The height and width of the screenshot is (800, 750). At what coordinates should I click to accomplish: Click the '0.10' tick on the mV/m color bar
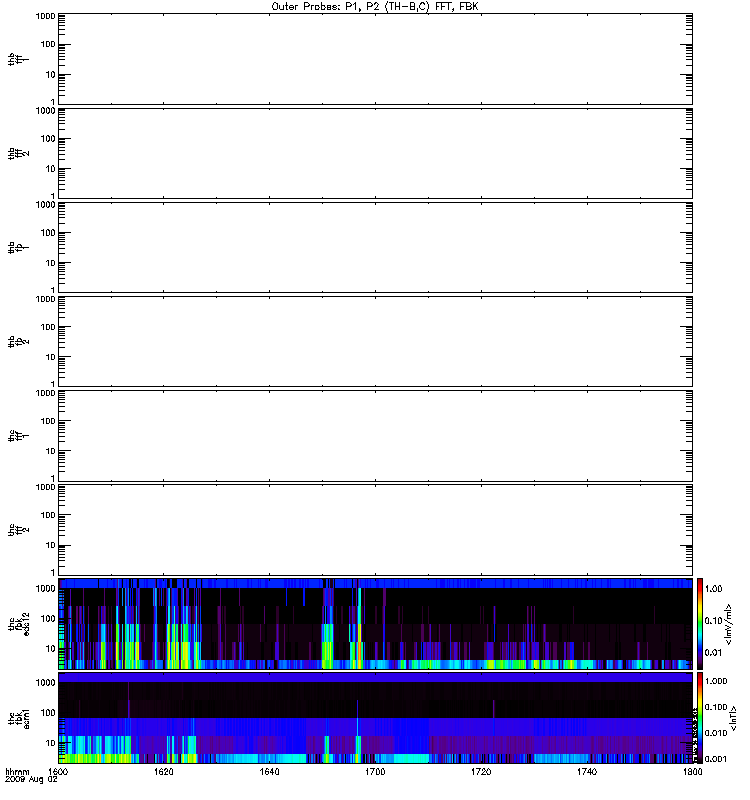click(713, 620)
